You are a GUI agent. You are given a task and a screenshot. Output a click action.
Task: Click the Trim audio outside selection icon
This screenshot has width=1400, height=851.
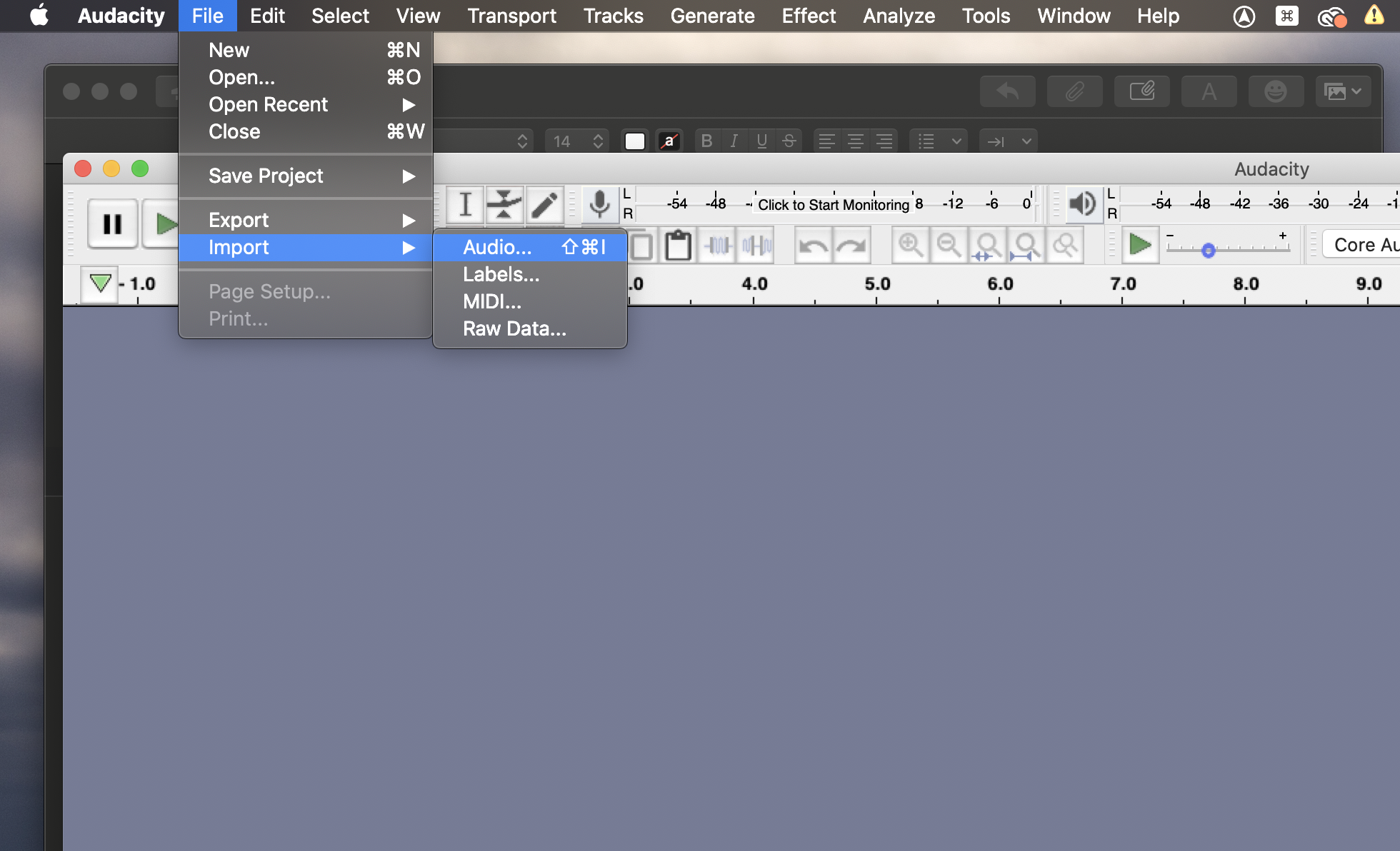(x=718, y=246)
